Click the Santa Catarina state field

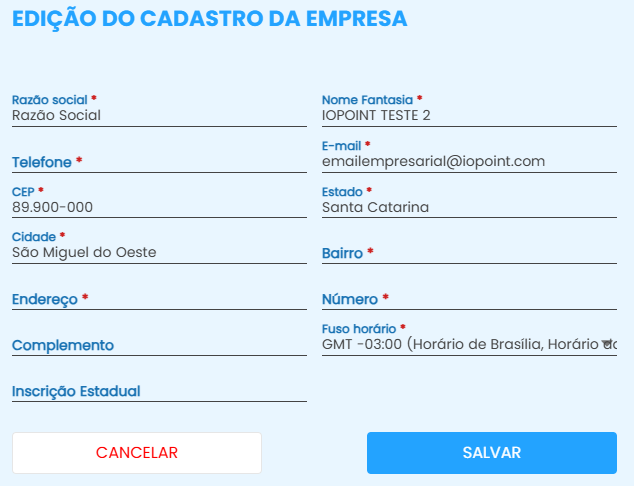coord(375,207)
